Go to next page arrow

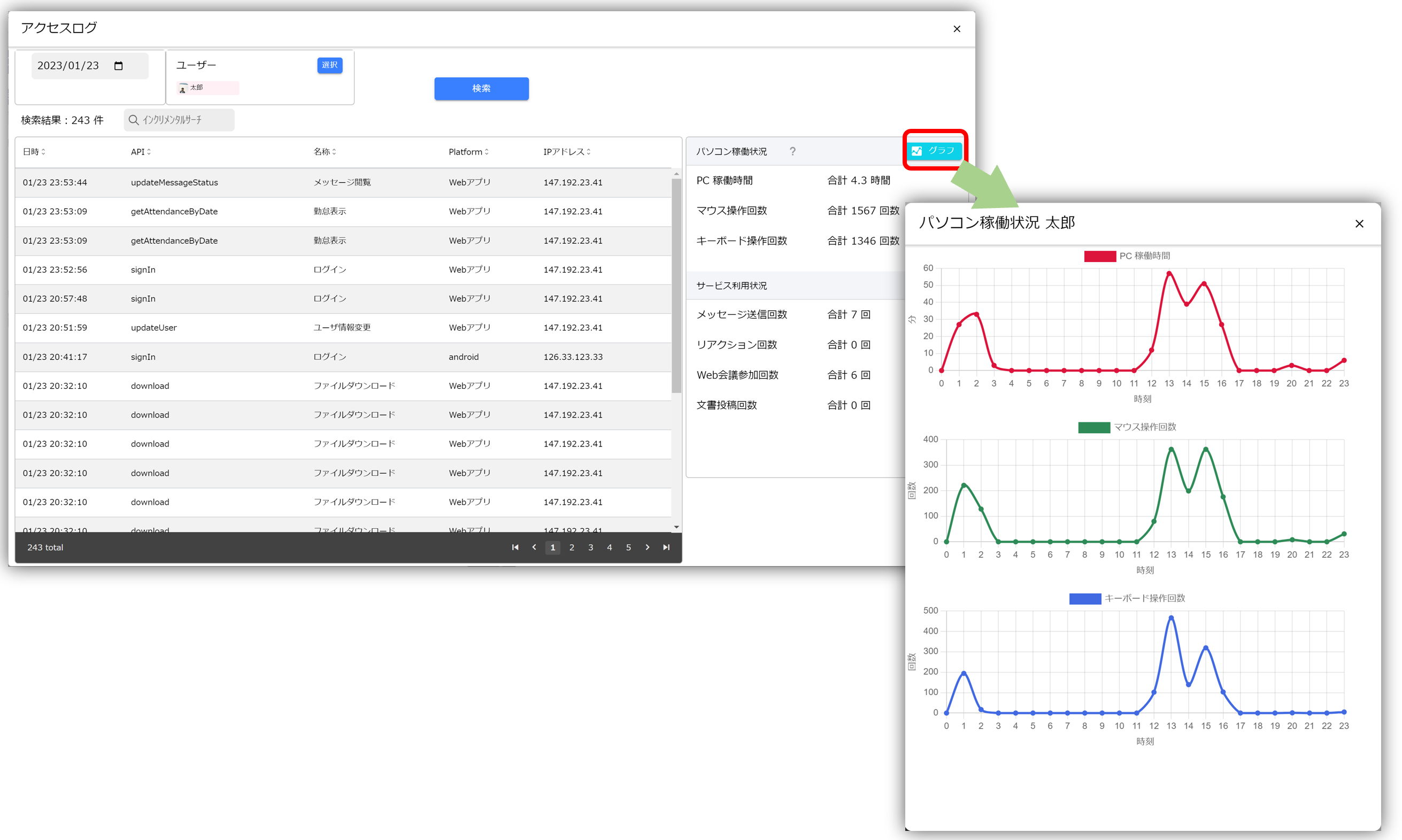(648, 548)
